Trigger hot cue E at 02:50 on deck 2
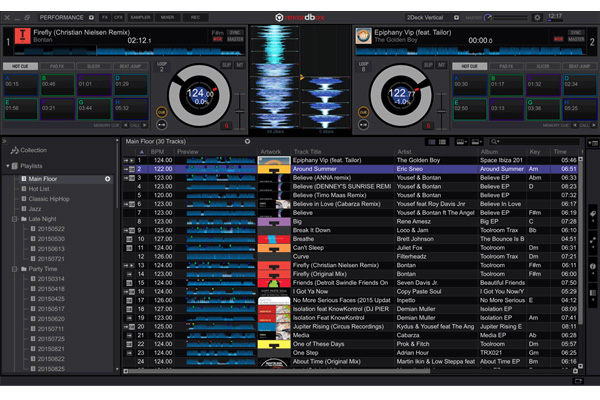600x400 pixels. [470, 109]
